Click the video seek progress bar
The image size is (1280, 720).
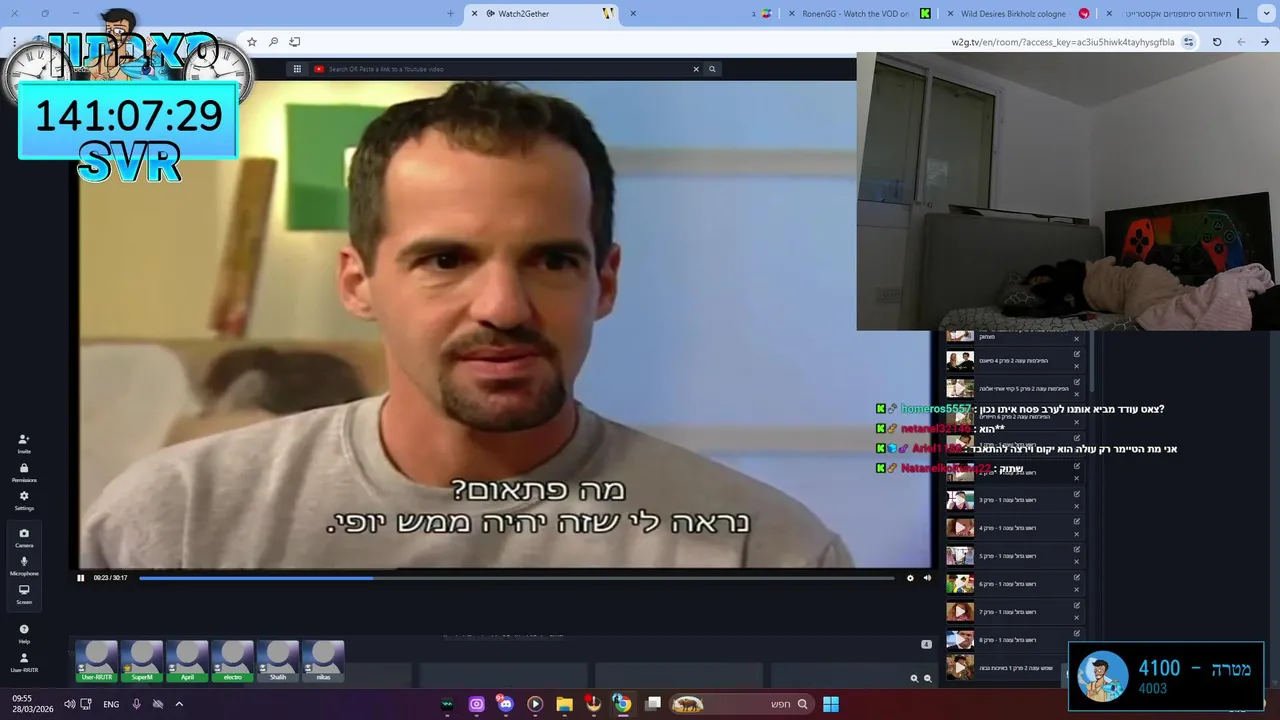tap(516, 577)
